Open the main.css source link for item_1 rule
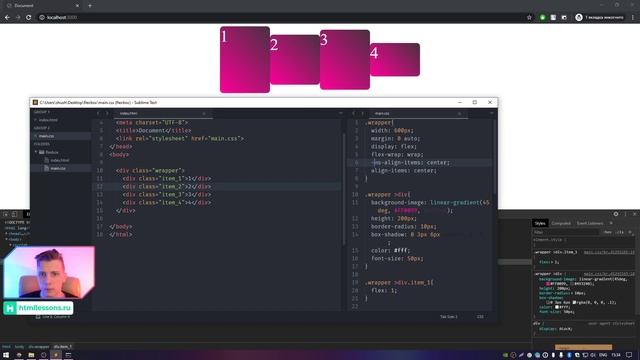The height and width of the screenshot is (360, 640). pos(609,252)
